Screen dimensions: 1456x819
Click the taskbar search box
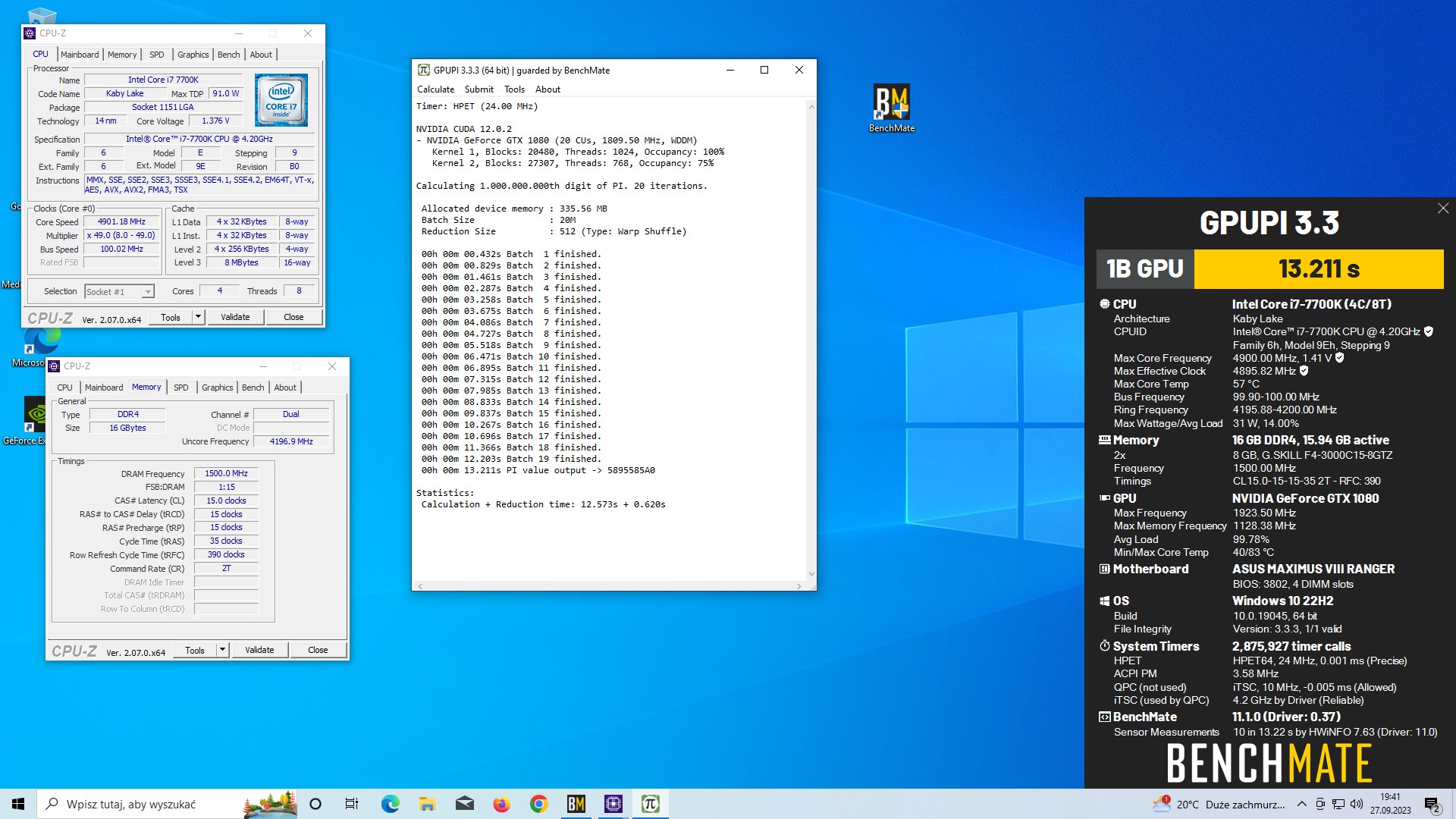pos(167,804)
